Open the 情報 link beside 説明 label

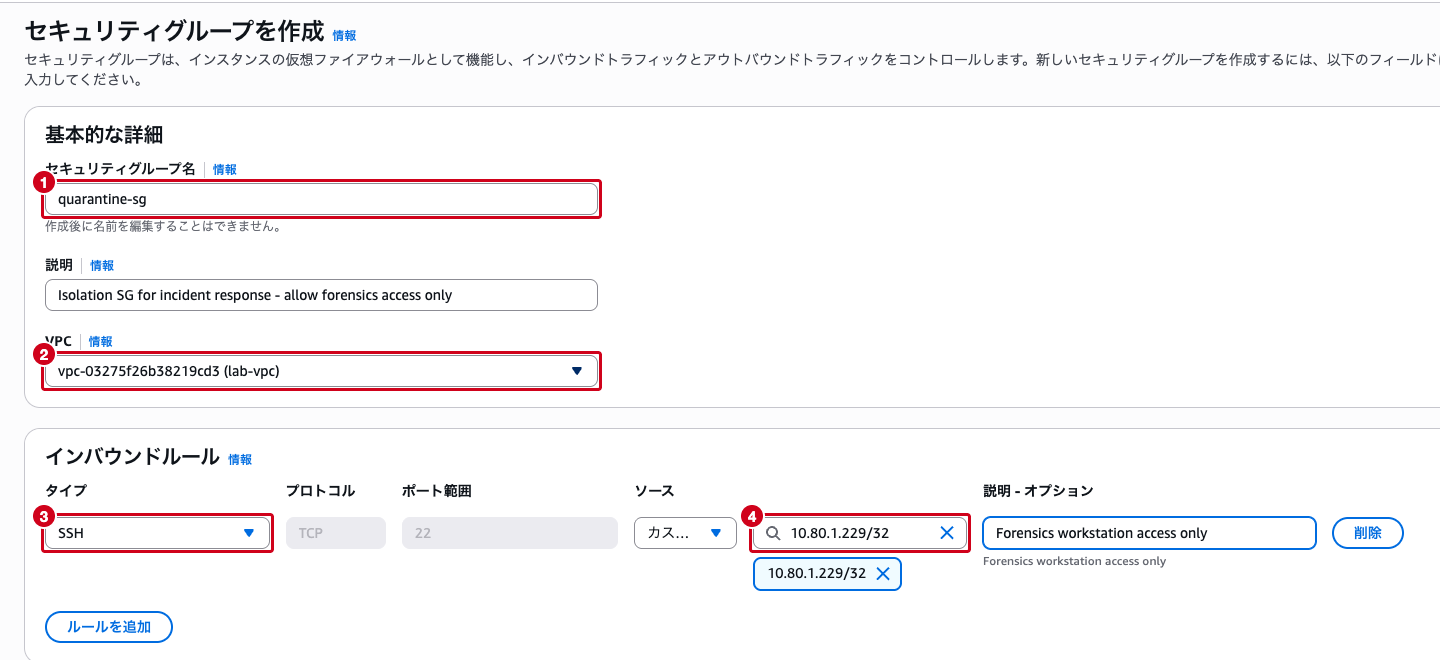102,266
